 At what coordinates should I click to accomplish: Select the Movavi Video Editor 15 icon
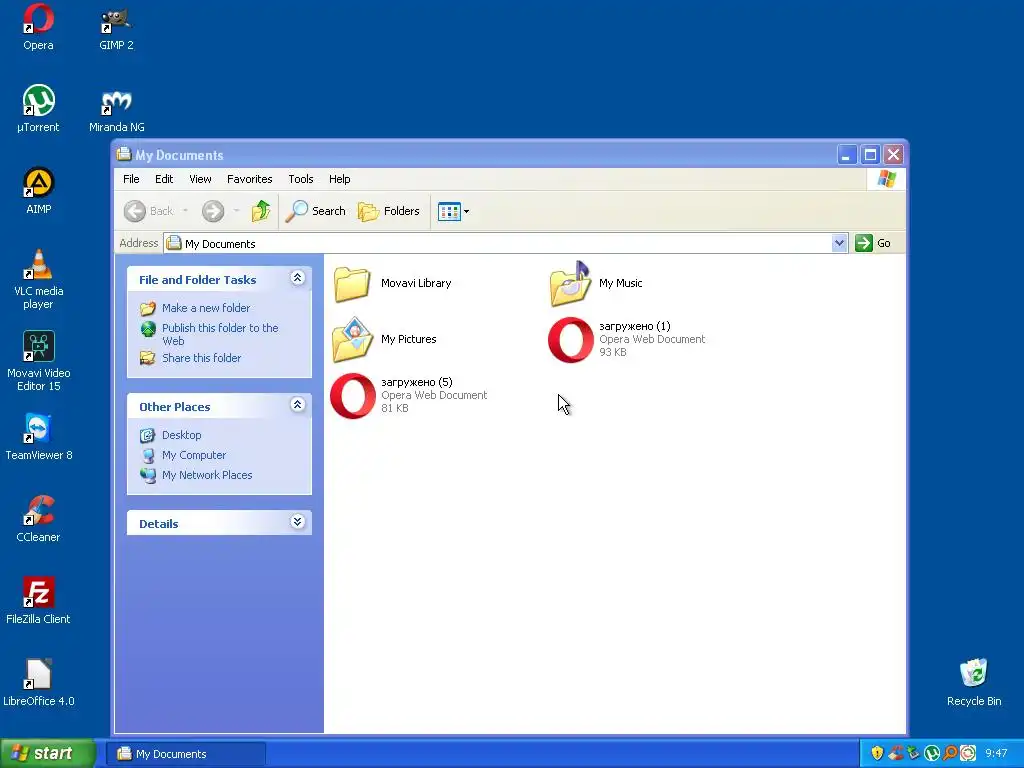pos(38,361)
